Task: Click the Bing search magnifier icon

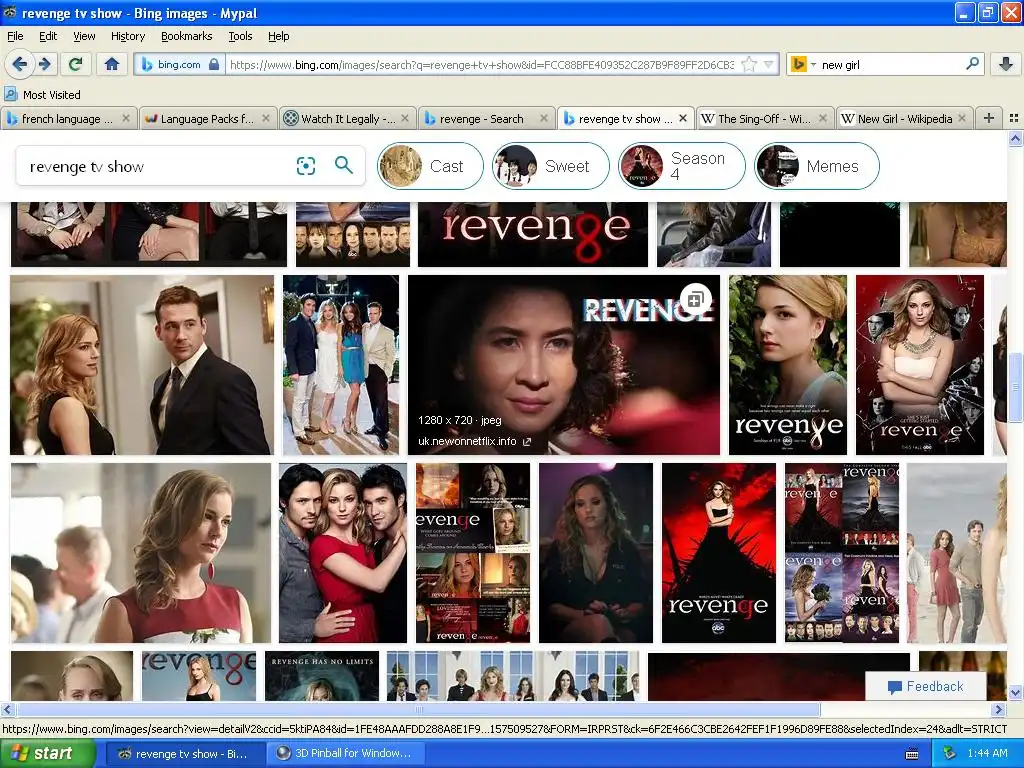Action: pos(344,165)
